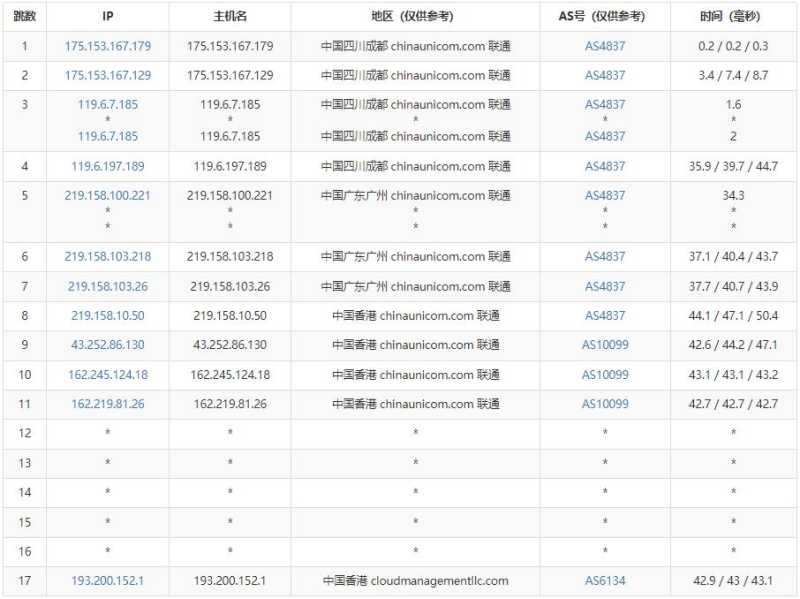Open the 219.158.100.221 IP link
Image resolution: width=800 pixels, height=599 pixels.
point(108,195)
